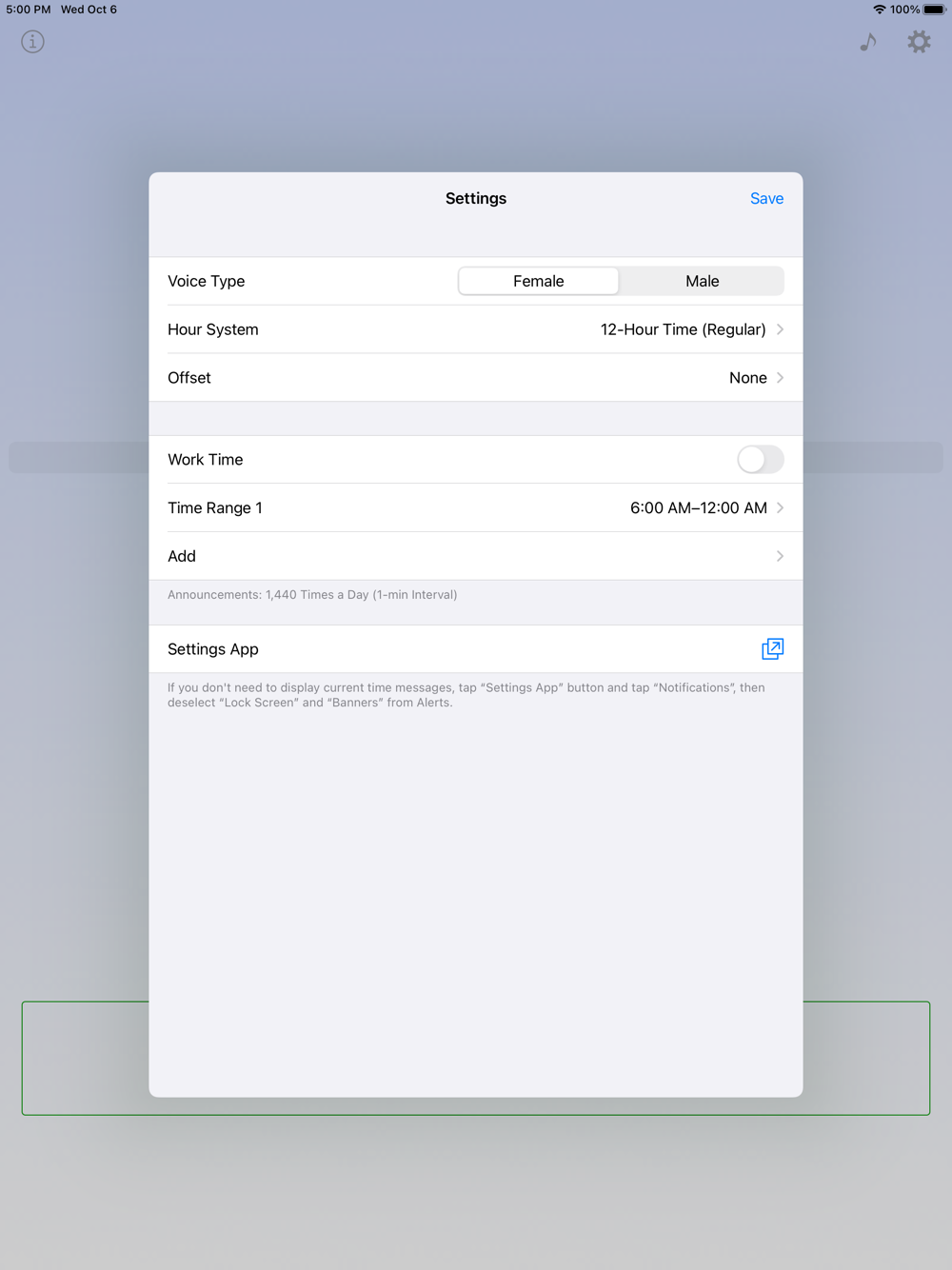Select Male voice type
The height and width of the screenshot is (1270, 952).
703,281
